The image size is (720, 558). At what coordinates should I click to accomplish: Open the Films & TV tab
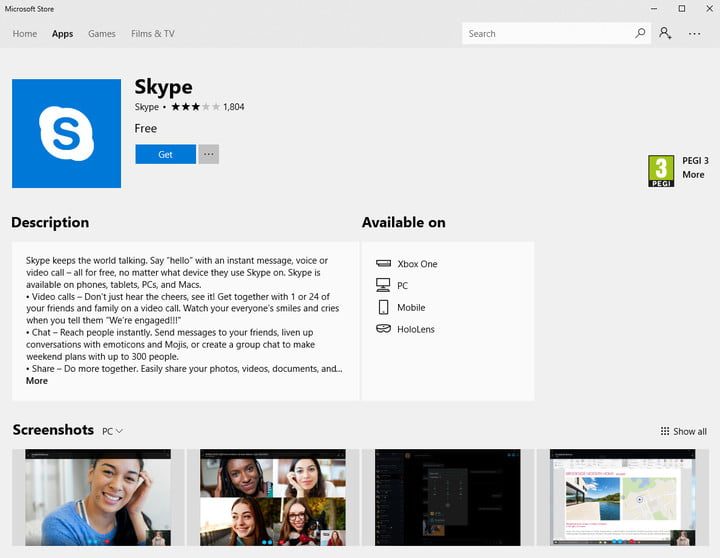[x=152, y=33]
